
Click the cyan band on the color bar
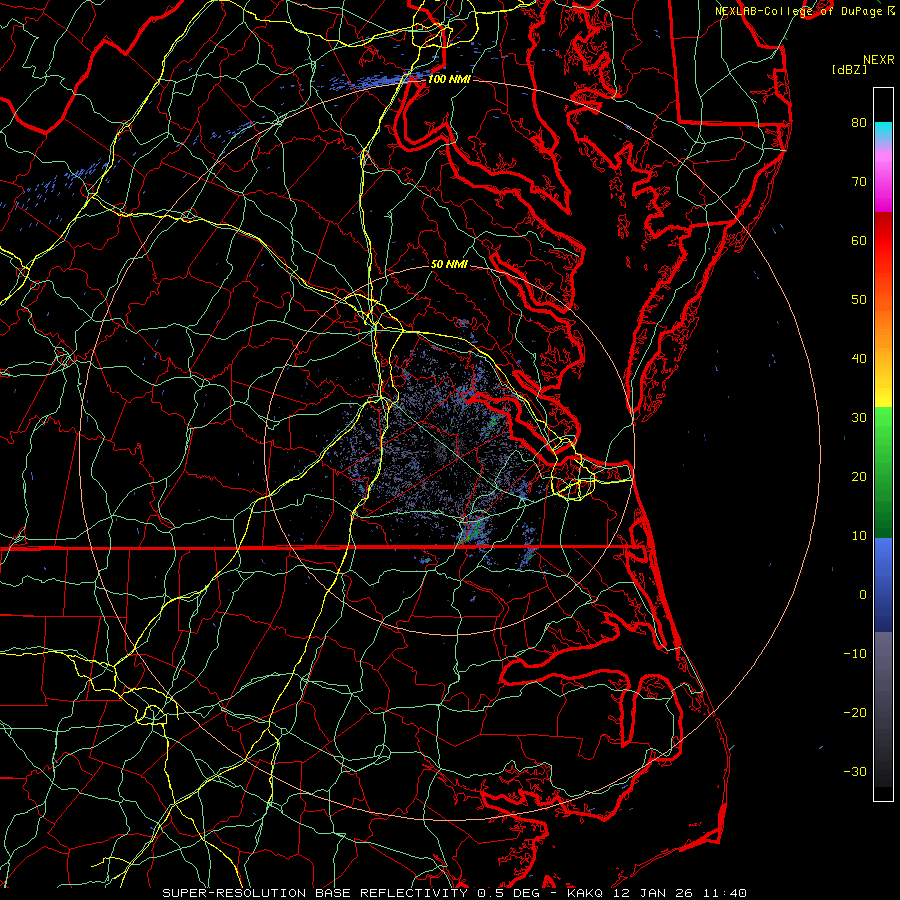point(883,131)
